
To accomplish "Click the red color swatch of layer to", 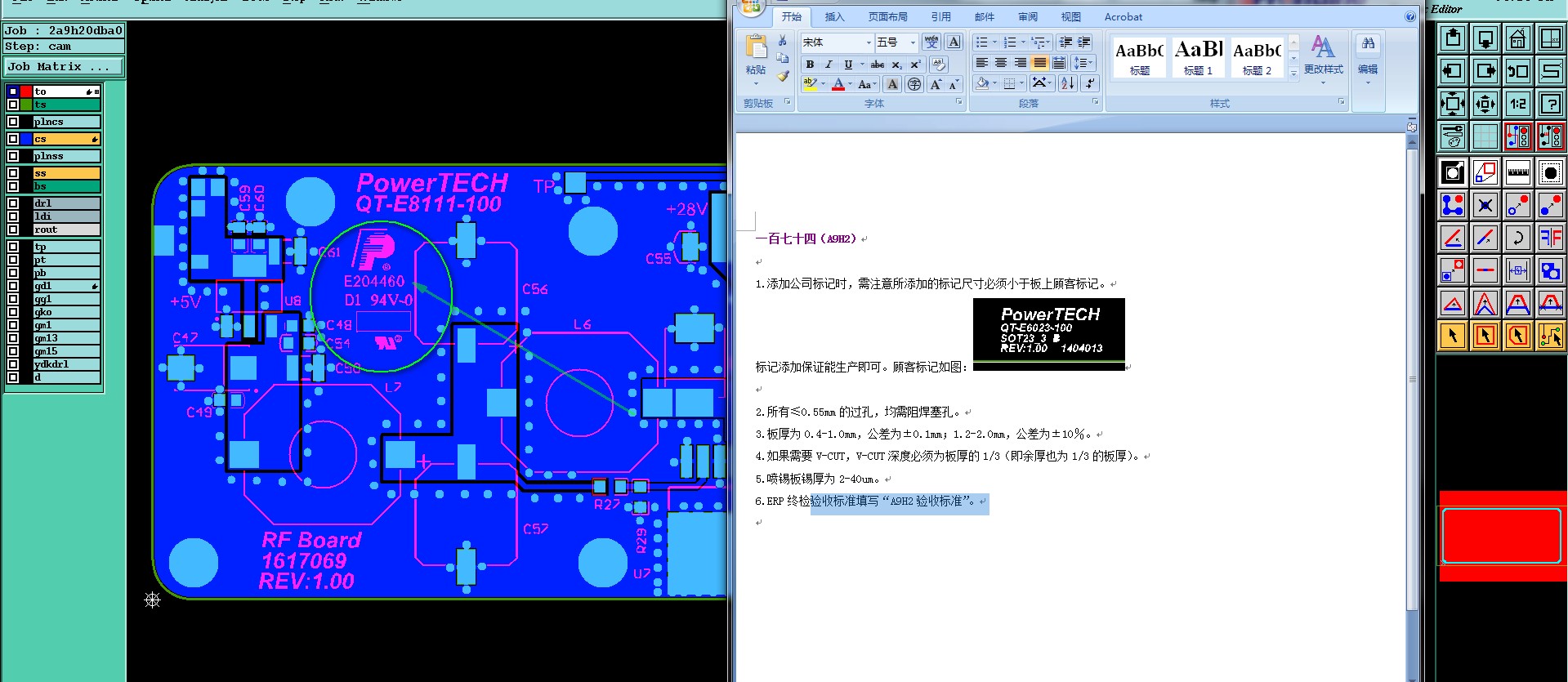I will pyautogui.click(x=26, y=91).
